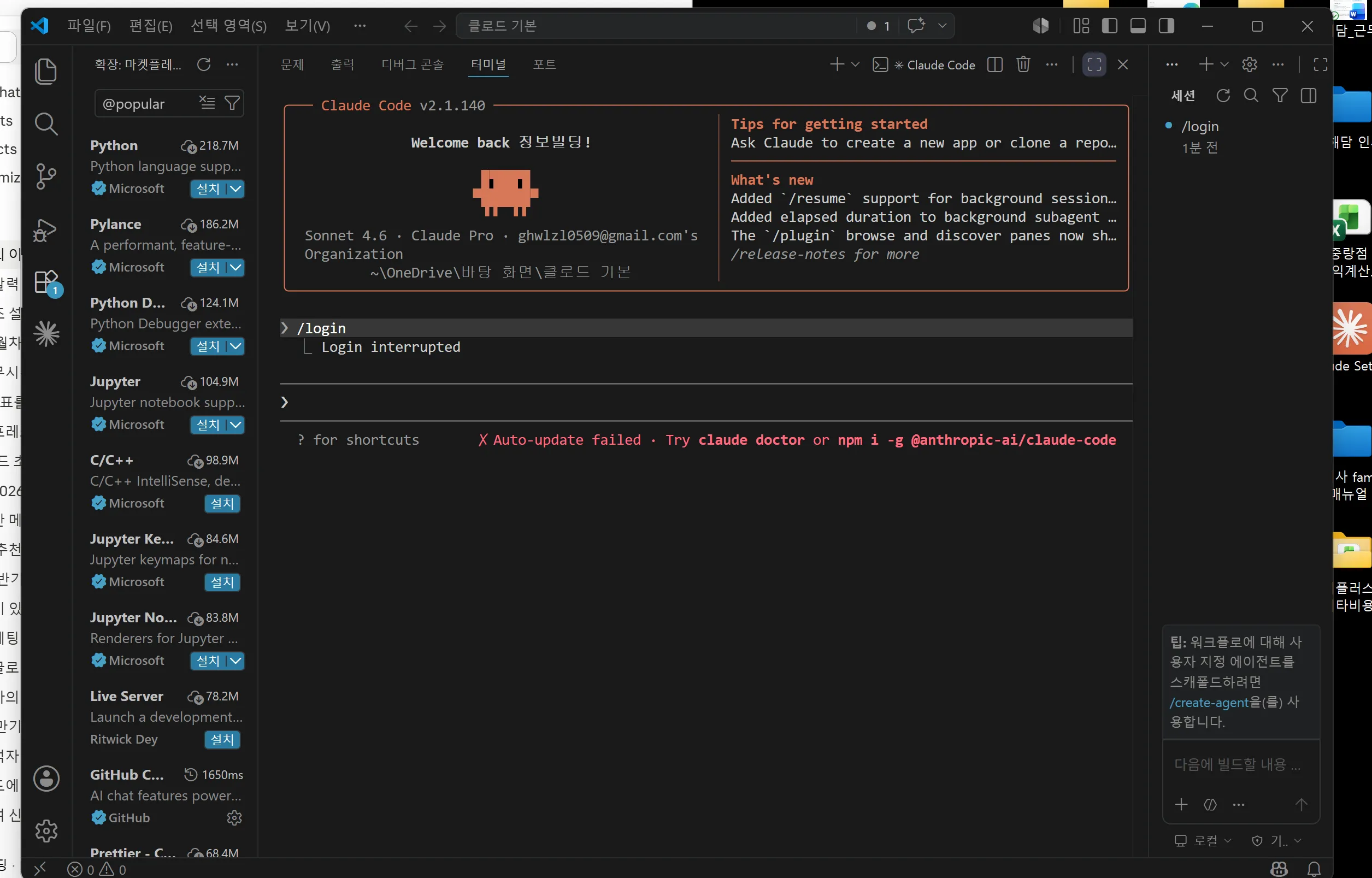Open the Explorer view in activity bar
1372x878 pixels.
pos(46,71)
